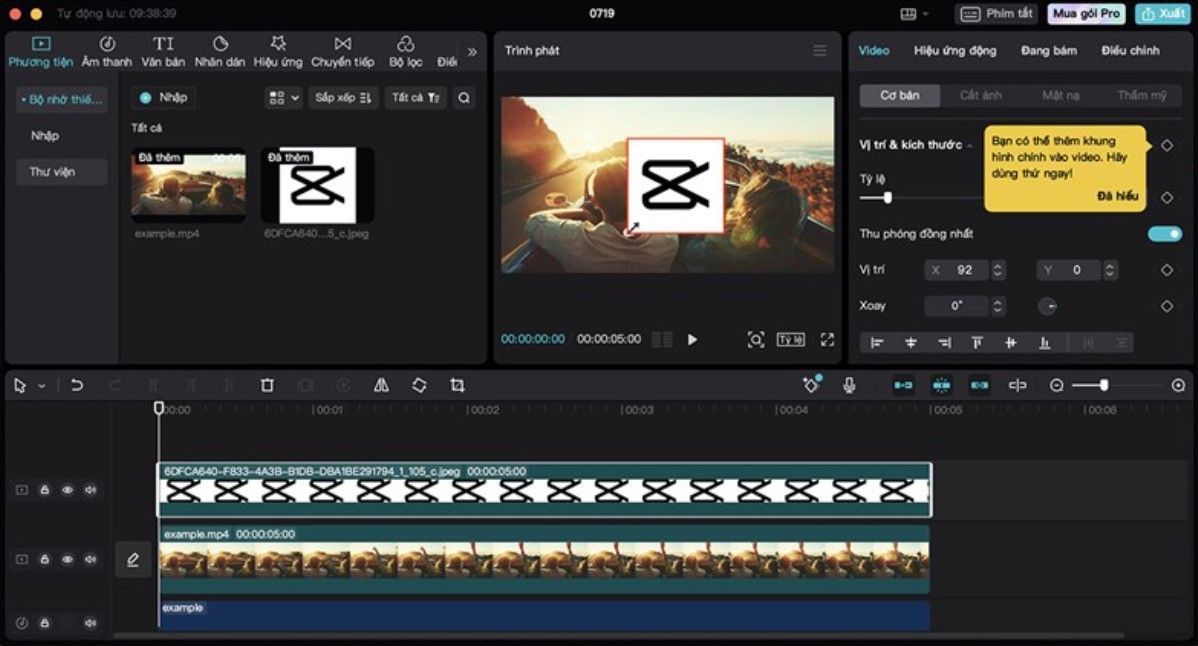
Task: Open the Sắp xếp sort dropdown
Action: 342,98
